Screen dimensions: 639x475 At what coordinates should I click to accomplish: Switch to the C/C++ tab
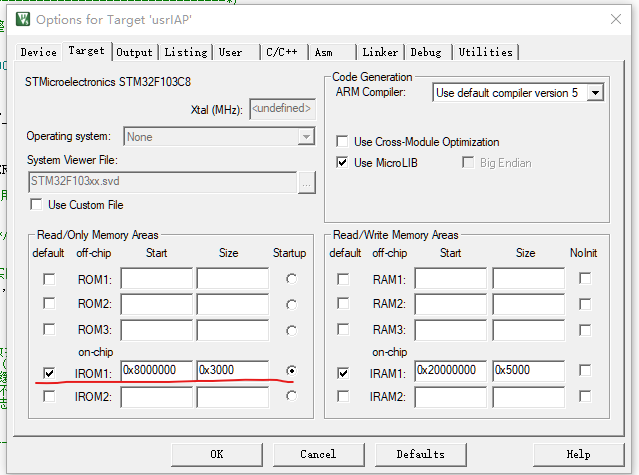(x=282, y=52)
